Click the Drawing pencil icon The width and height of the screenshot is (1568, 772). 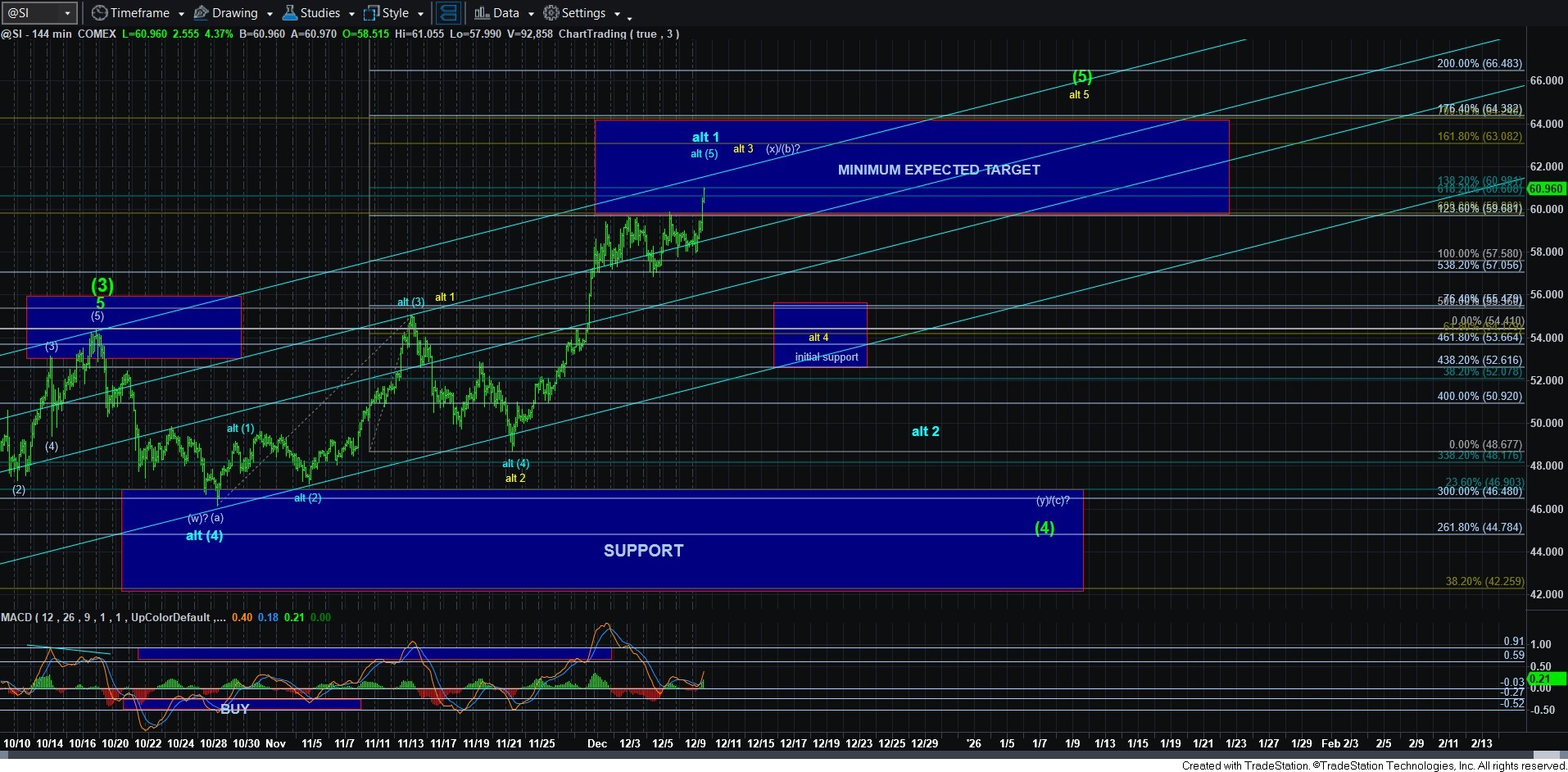click(201, 13)
